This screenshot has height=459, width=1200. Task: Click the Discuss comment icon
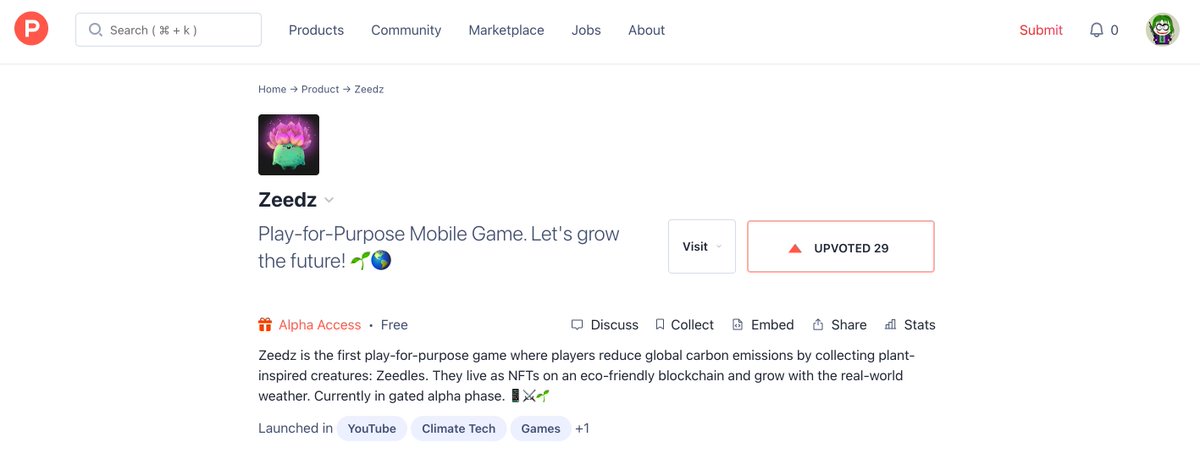[x=577, y=325]
